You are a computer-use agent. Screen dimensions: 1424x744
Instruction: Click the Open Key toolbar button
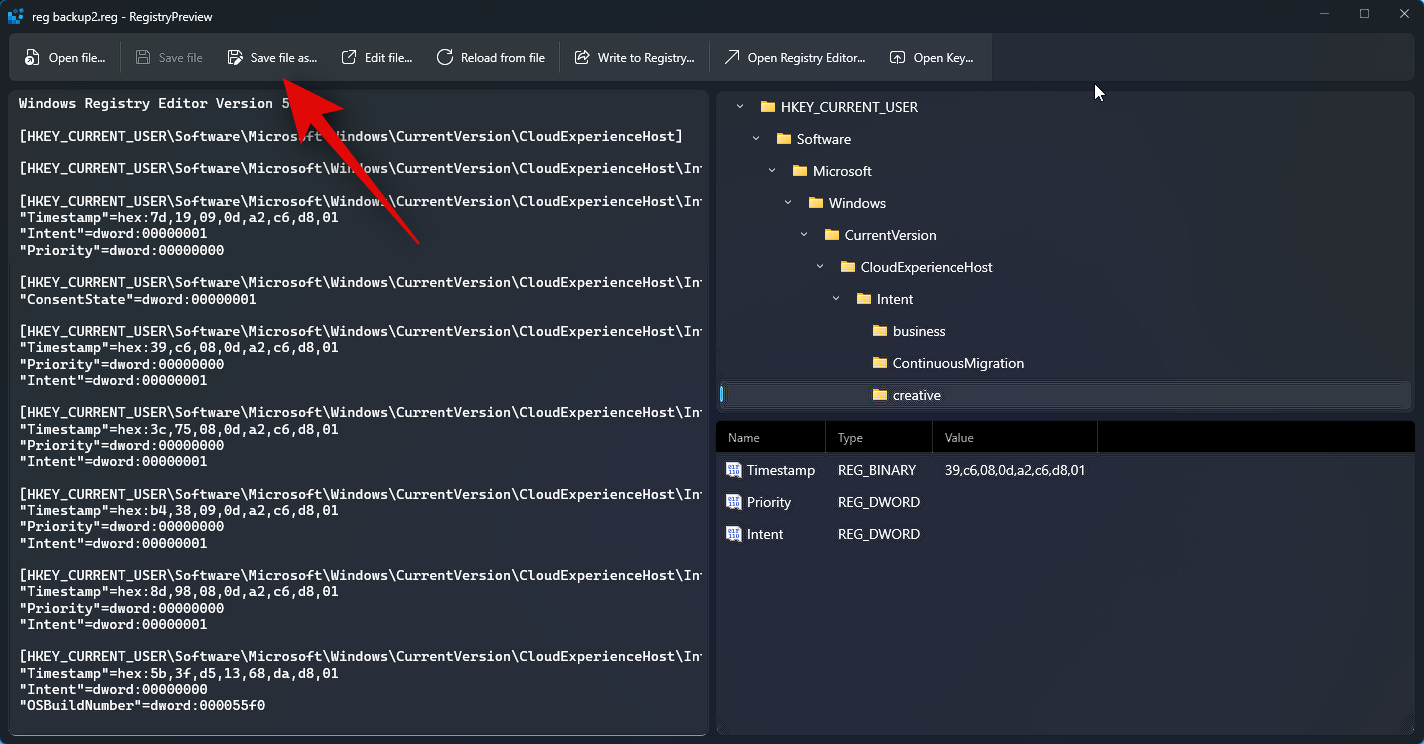931,58
